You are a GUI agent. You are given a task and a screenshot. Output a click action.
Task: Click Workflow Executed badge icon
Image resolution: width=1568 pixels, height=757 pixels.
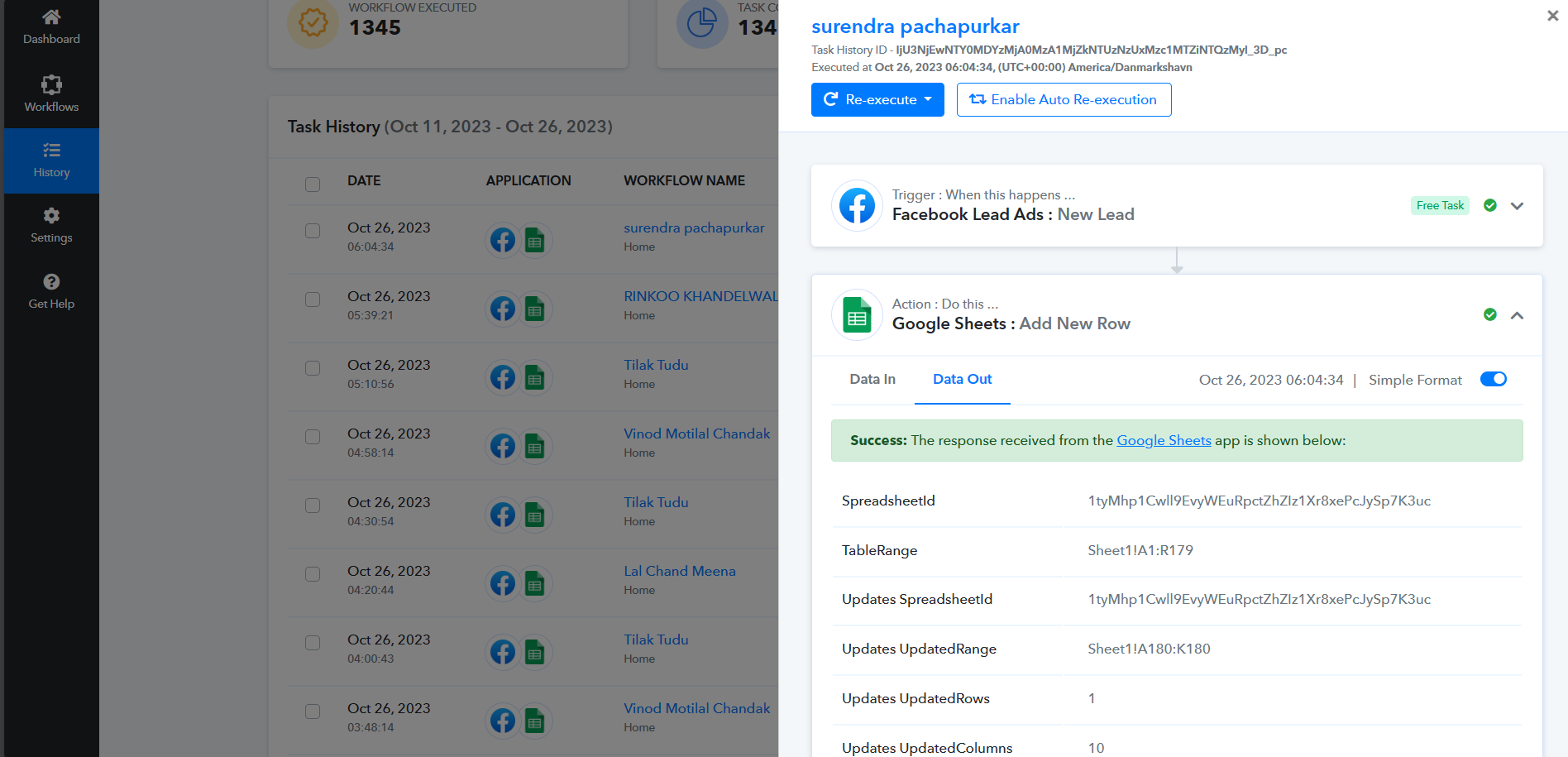[313, 22]
